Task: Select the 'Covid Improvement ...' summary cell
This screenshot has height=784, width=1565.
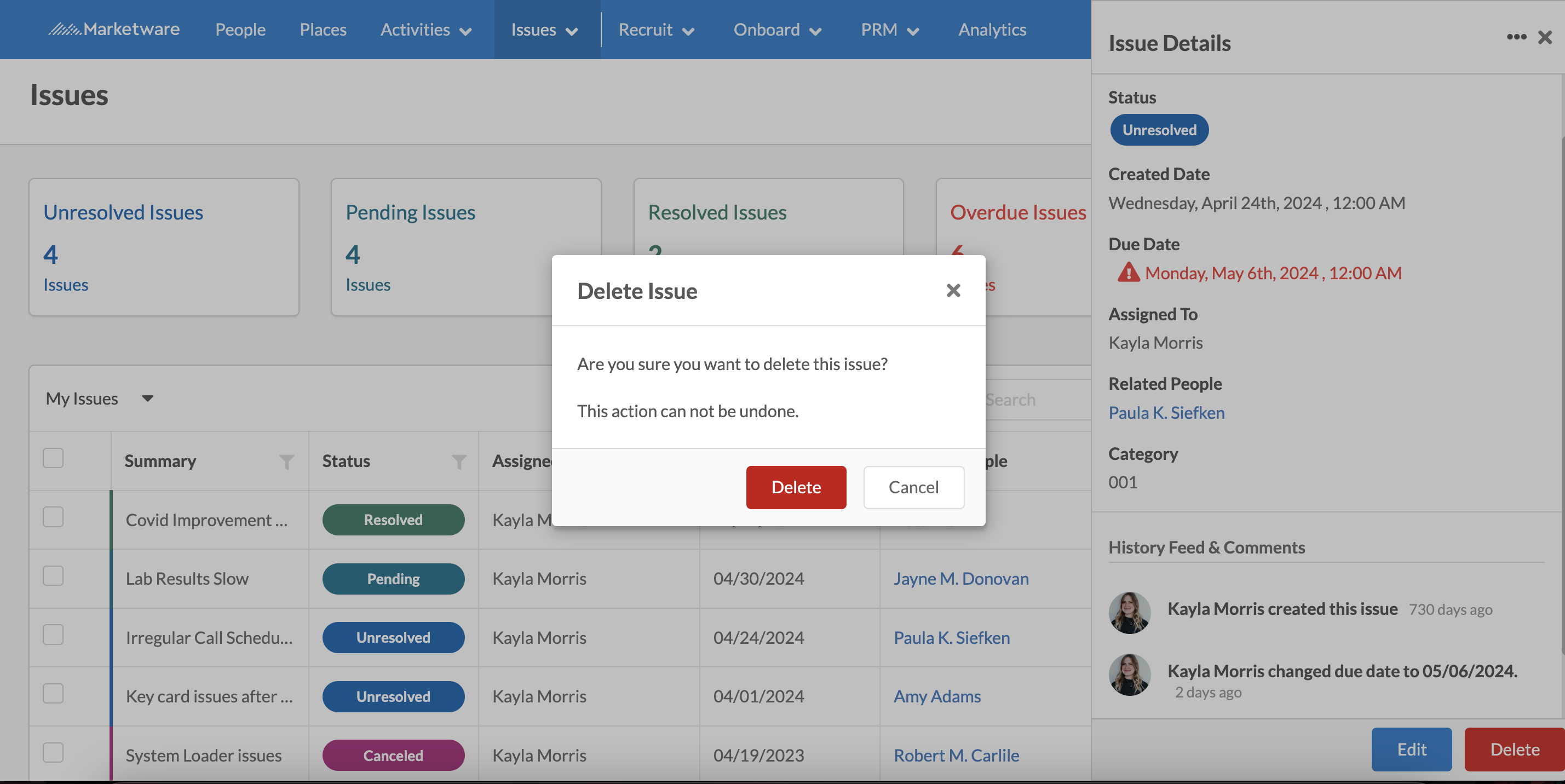Action: 210,520
